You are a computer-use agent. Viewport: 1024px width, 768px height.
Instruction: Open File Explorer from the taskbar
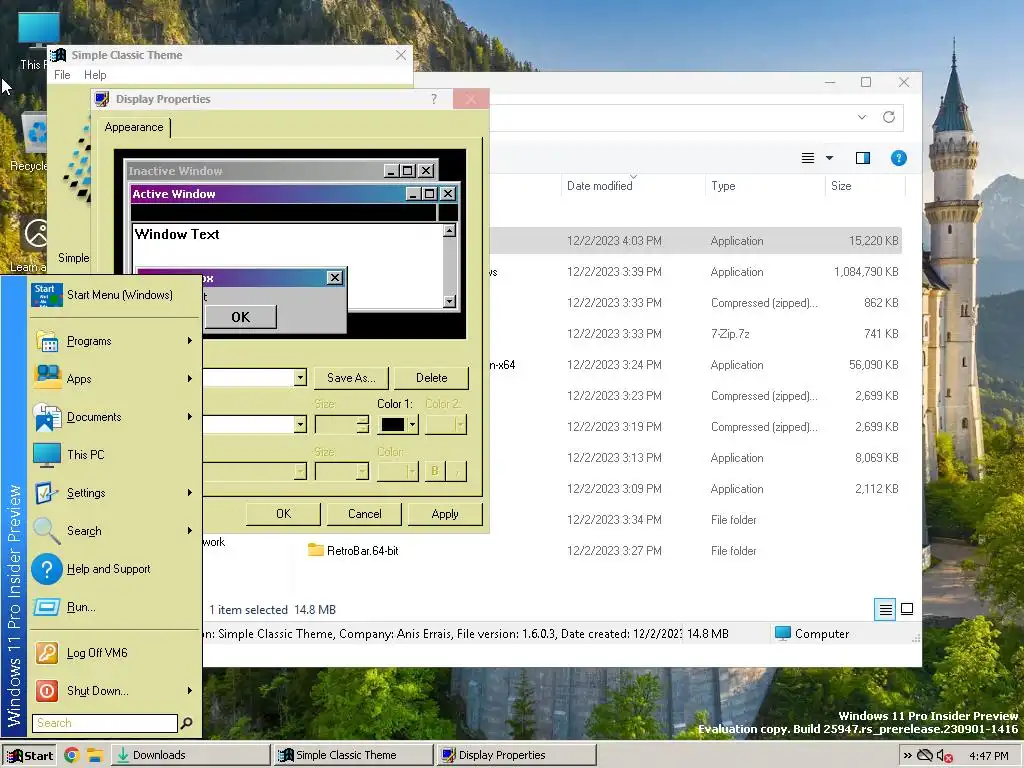tap(95, 756)
